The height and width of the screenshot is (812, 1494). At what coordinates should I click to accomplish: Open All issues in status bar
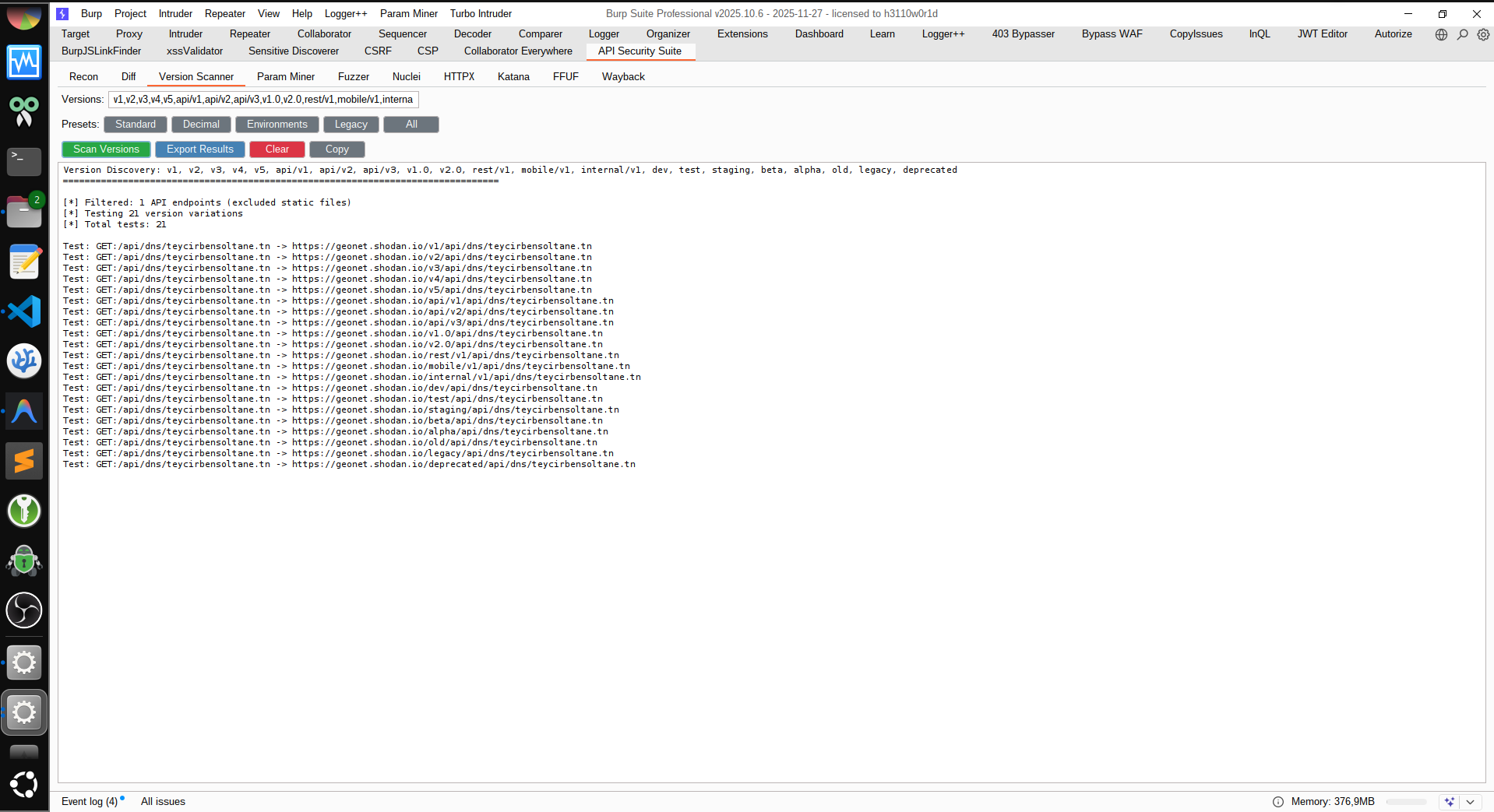pos(163,802)
